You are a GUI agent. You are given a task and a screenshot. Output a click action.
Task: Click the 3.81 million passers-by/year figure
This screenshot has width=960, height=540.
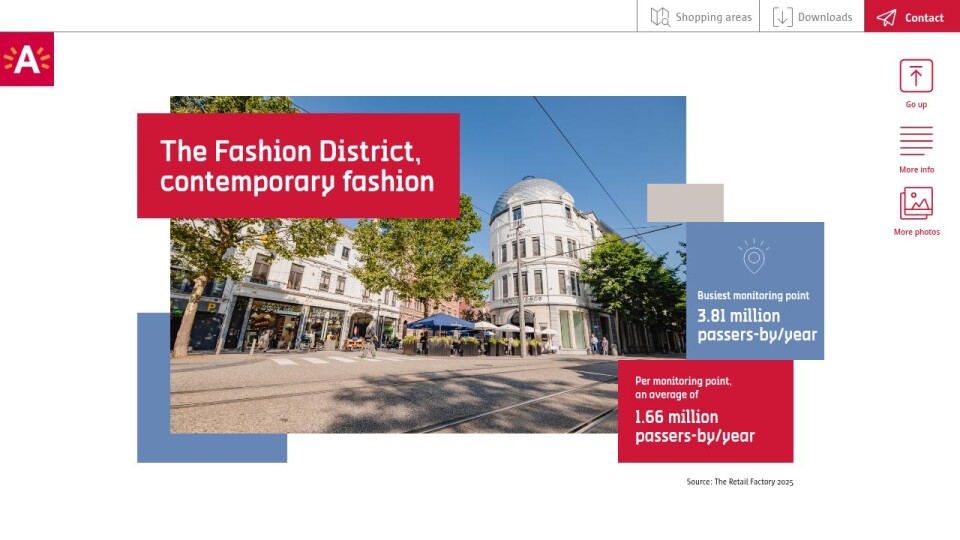pyautogui.click(x=757, y=325)
